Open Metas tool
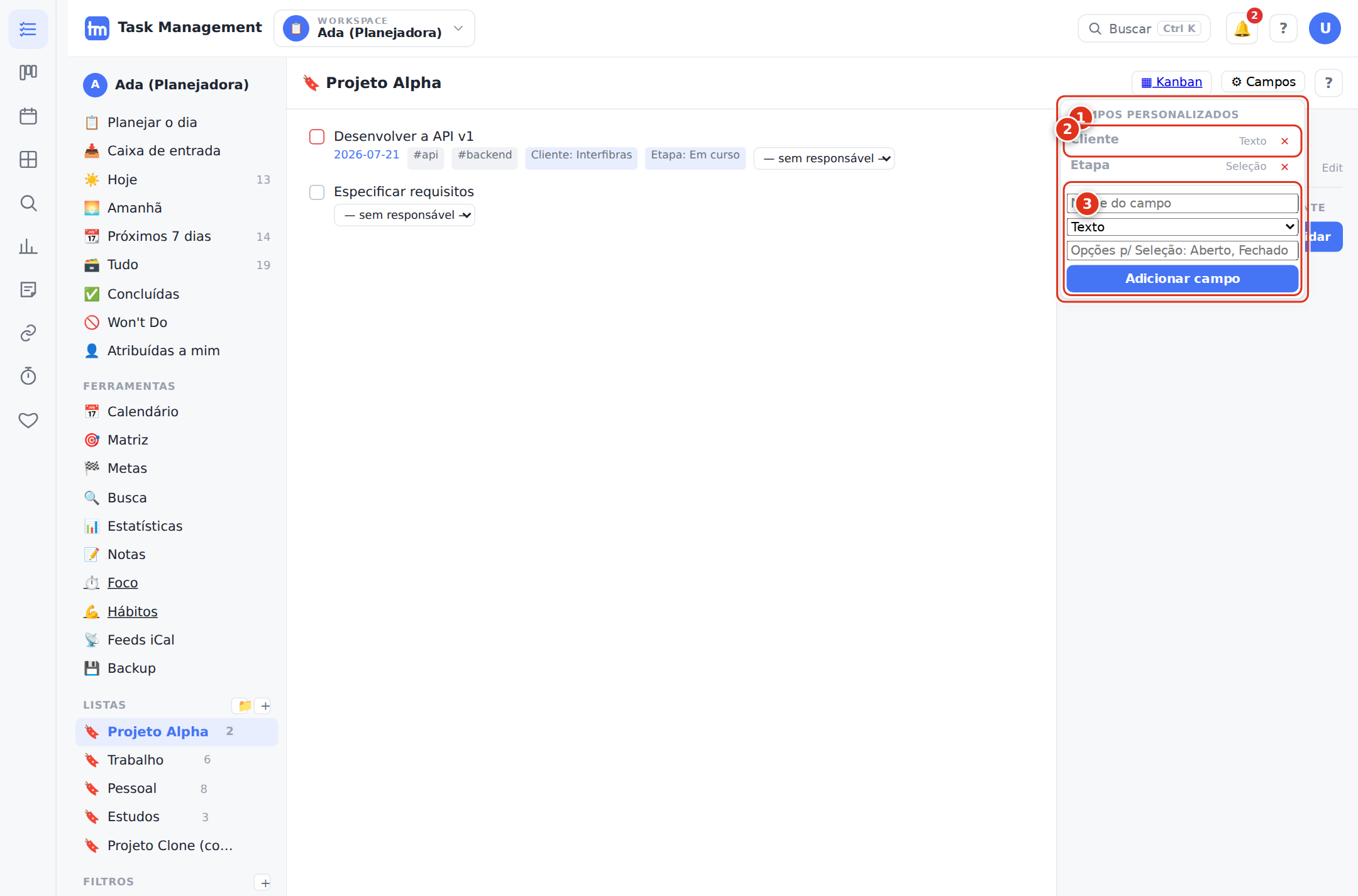This screenshot has width=1358, height=896. point(177,468)
